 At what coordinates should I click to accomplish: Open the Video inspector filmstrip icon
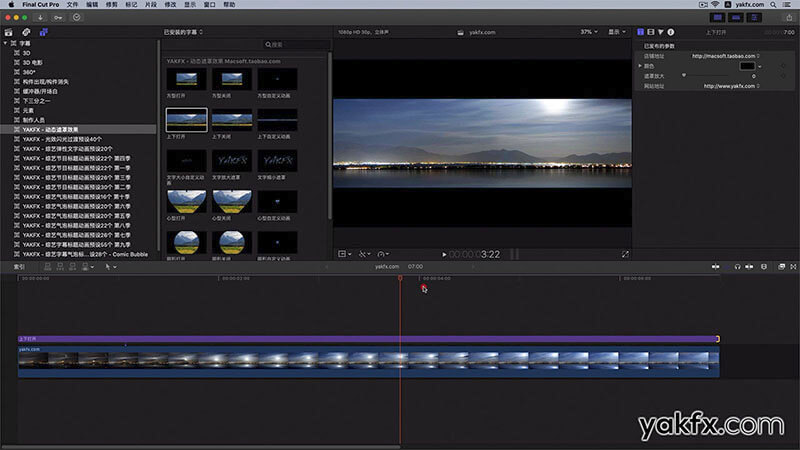pyautogui.click(x=651, y=32)
